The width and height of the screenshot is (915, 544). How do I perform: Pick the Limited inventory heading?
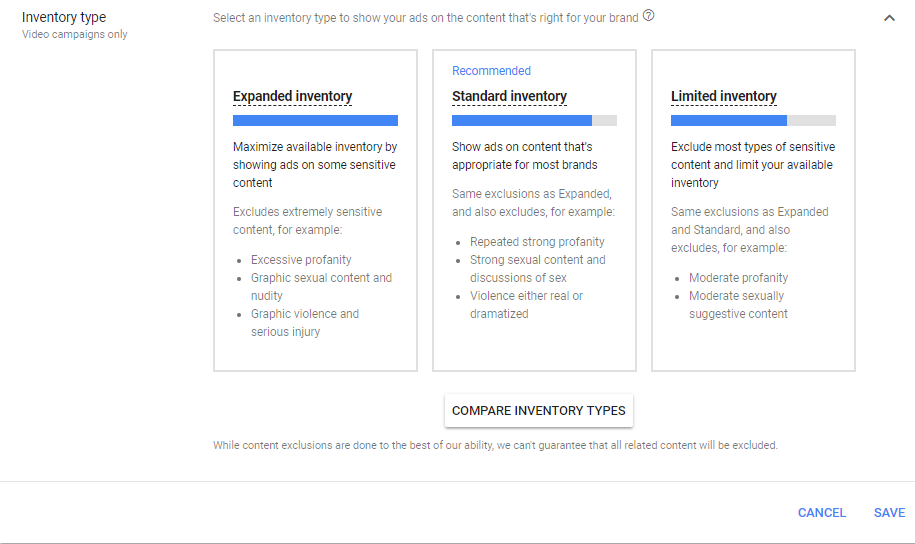[x=723, y=97]
